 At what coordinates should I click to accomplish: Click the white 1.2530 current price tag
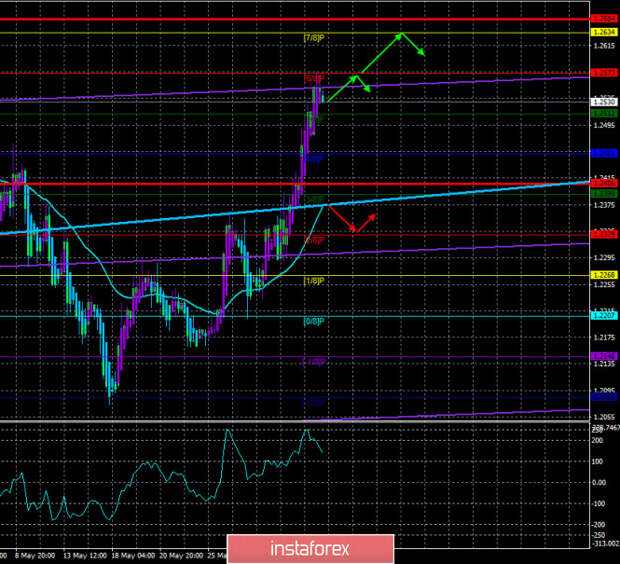tap(603, 101)
